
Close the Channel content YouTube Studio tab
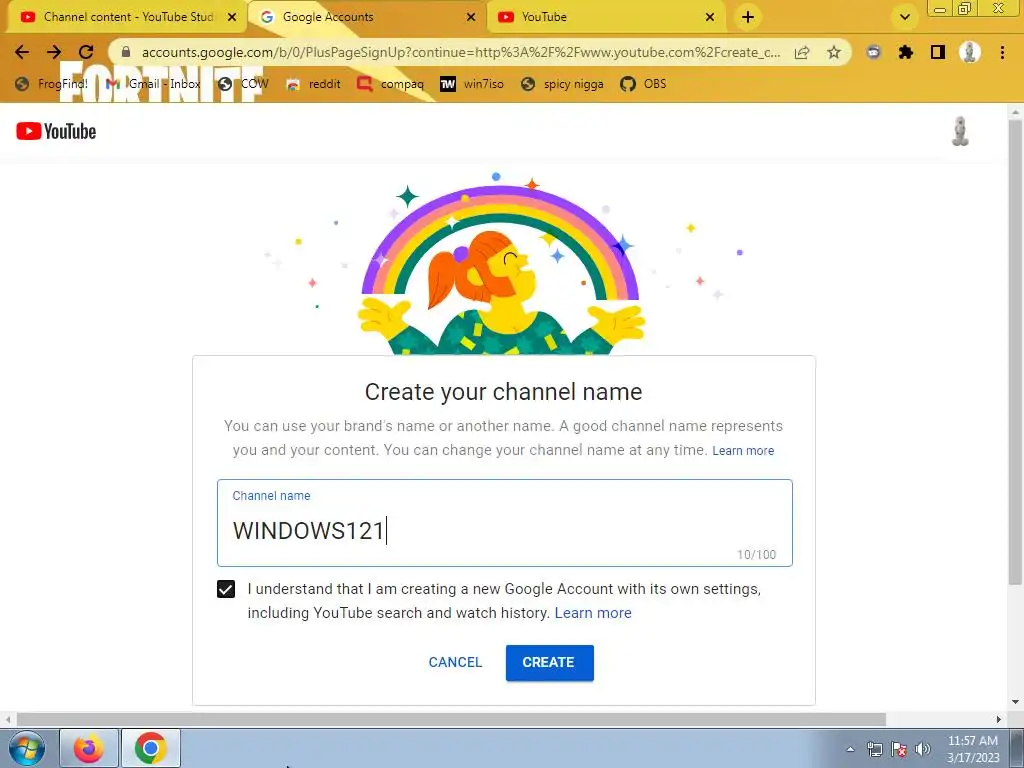click(x=232, y=17)
